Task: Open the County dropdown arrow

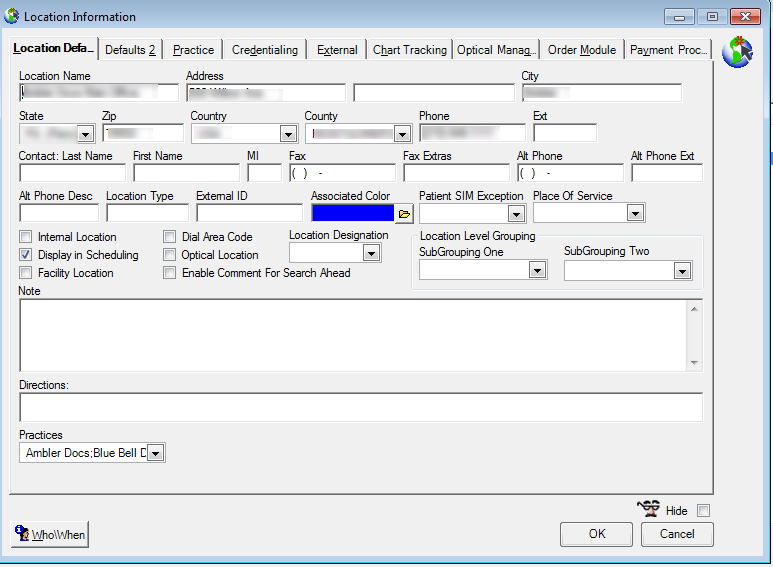Action: 402,134
